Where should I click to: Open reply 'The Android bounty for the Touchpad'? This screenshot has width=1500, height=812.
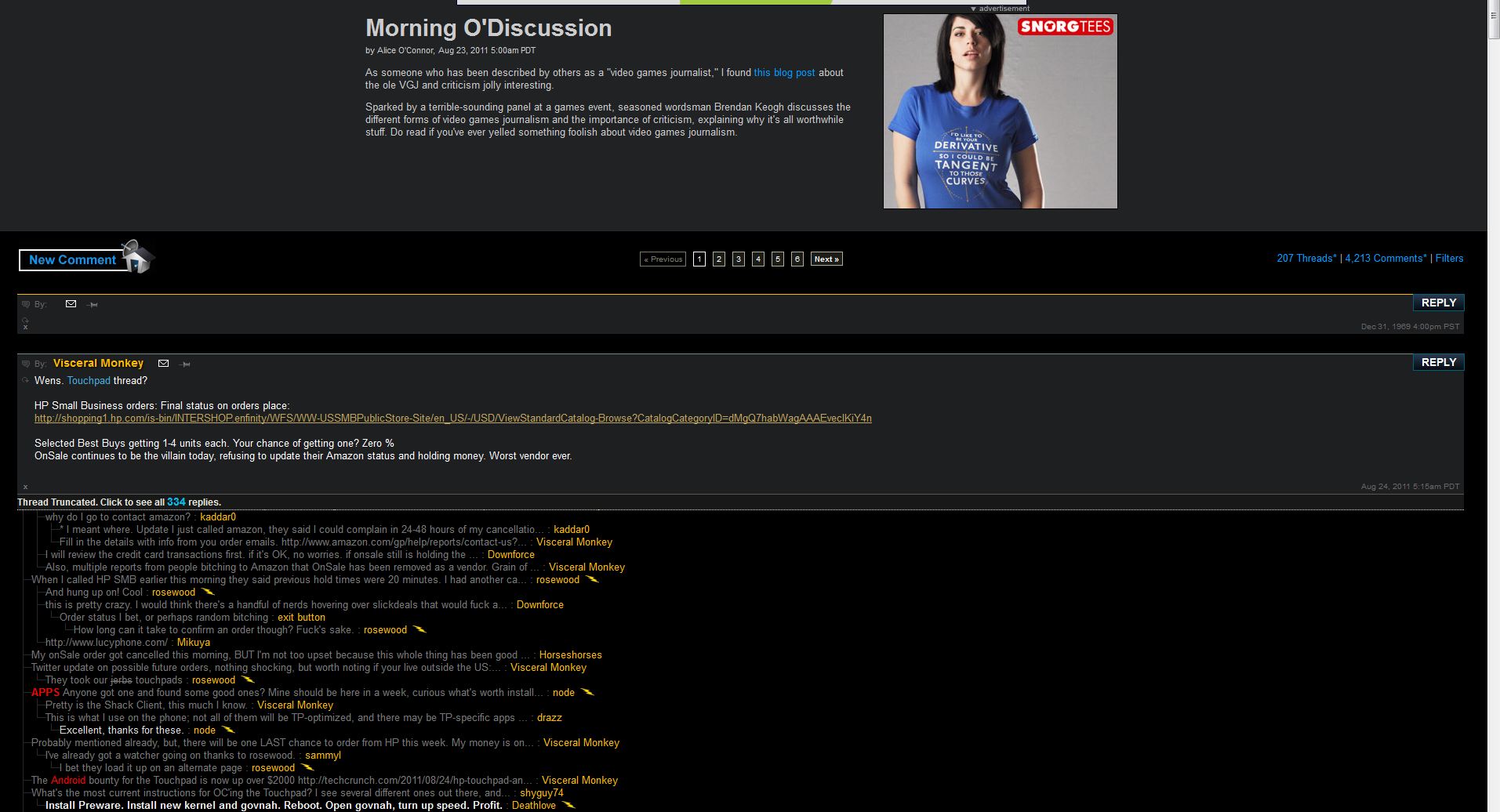point(282,781)
